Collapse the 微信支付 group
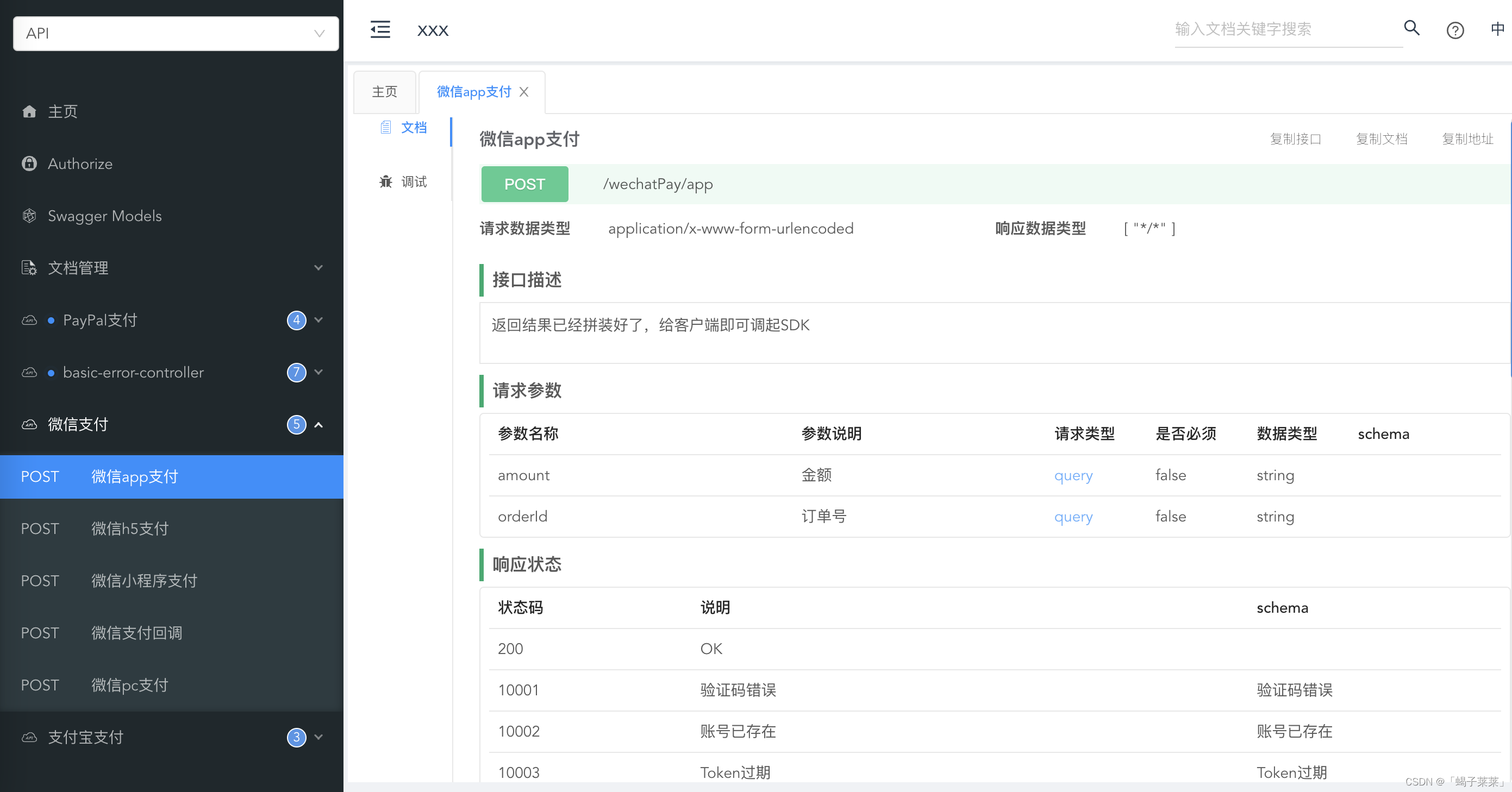 pos(318,425)
